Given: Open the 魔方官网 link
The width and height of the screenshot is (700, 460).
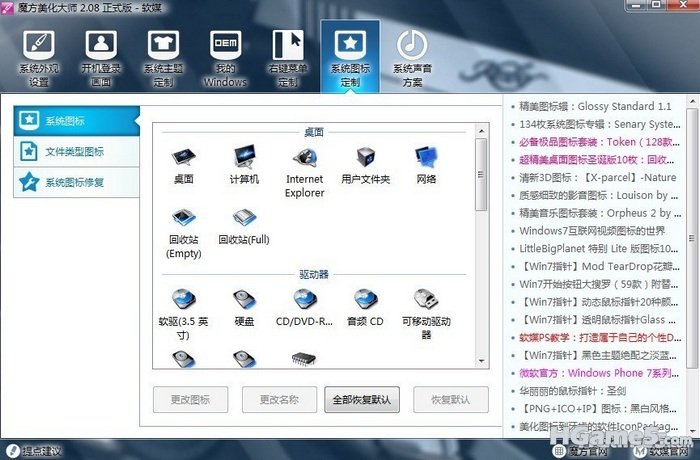Looking at the screenshot, I should click(x=580, y=452).
